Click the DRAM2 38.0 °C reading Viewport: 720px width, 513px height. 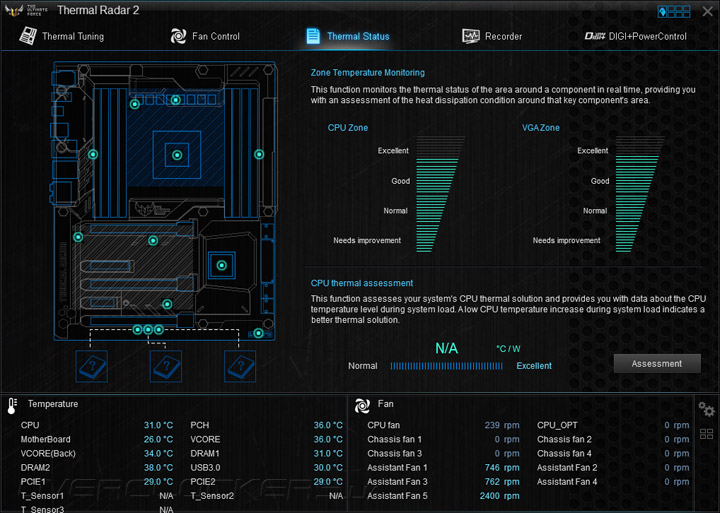point(158,468)
